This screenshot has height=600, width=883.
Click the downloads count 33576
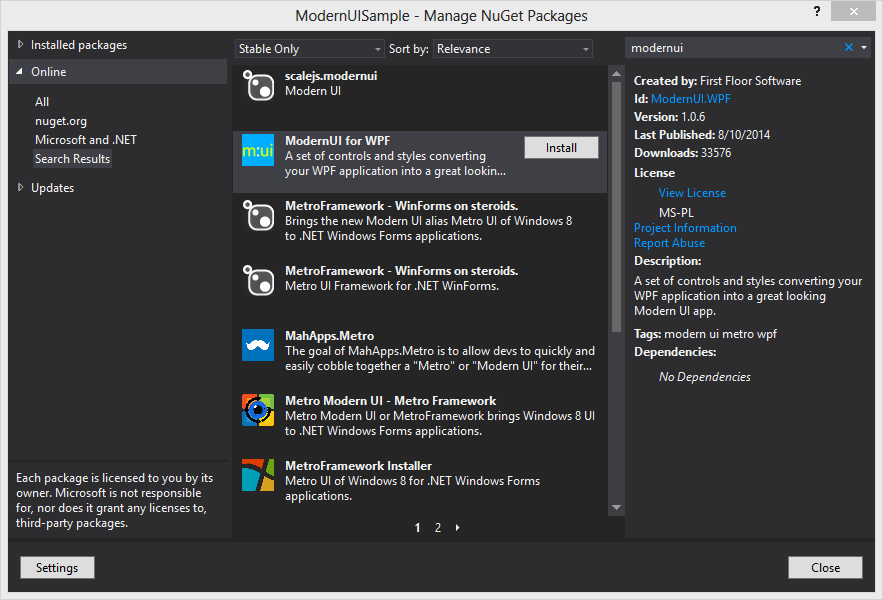point(716,153)
